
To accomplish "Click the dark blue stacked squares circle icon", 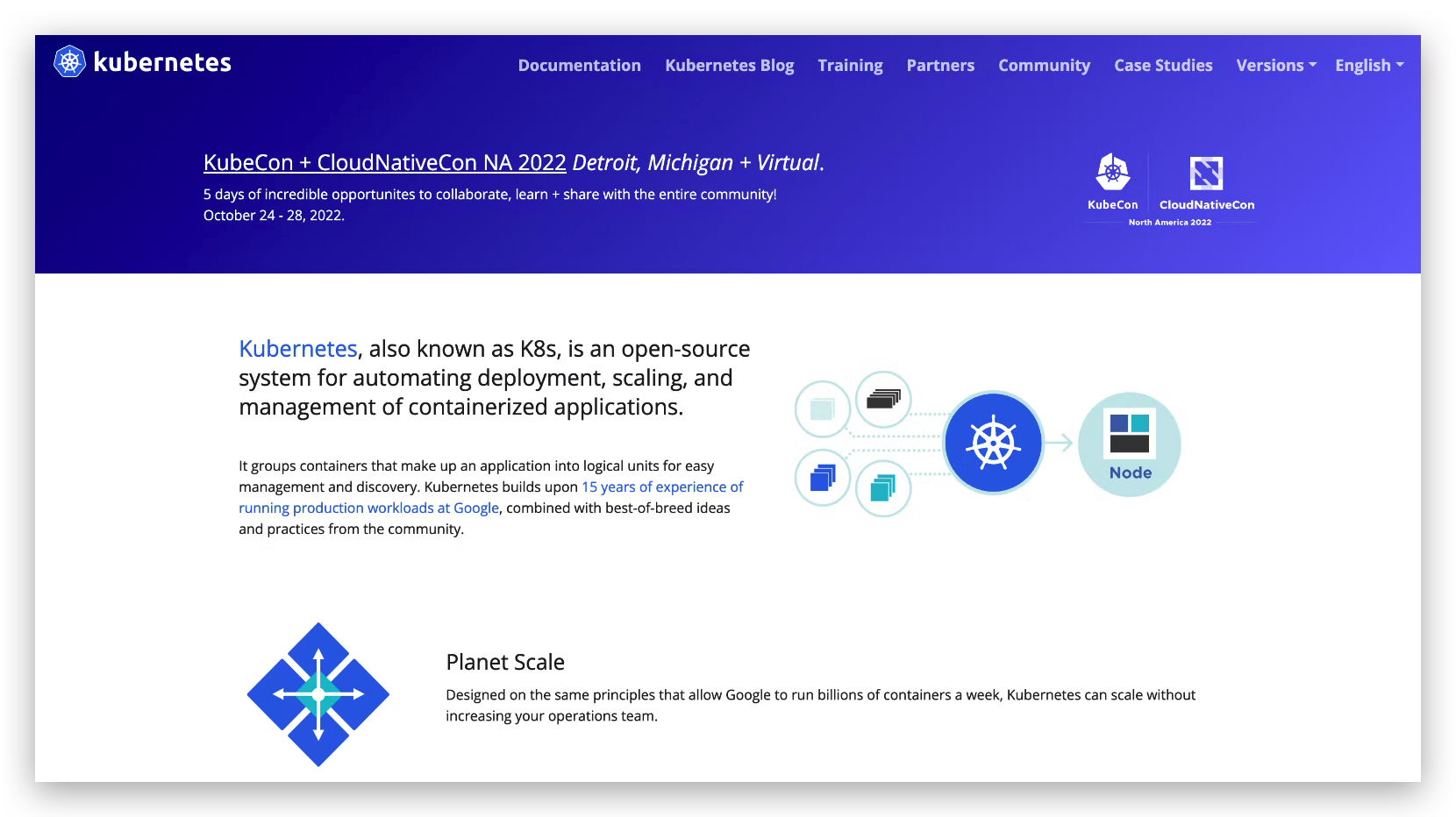I will click(823, 478).
